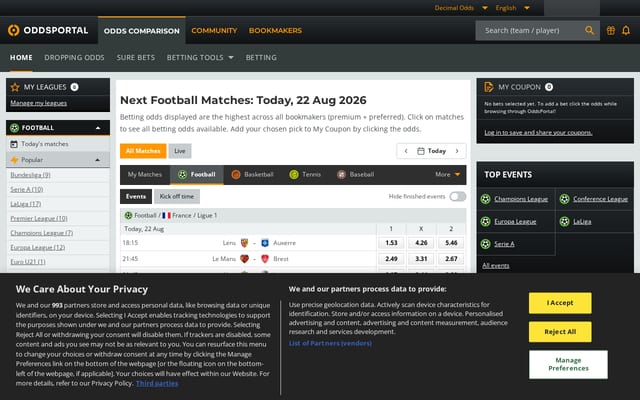This screenshot has height=400, width=640.
Task: Select the Basketball sport tab
Action: point(253,174)
